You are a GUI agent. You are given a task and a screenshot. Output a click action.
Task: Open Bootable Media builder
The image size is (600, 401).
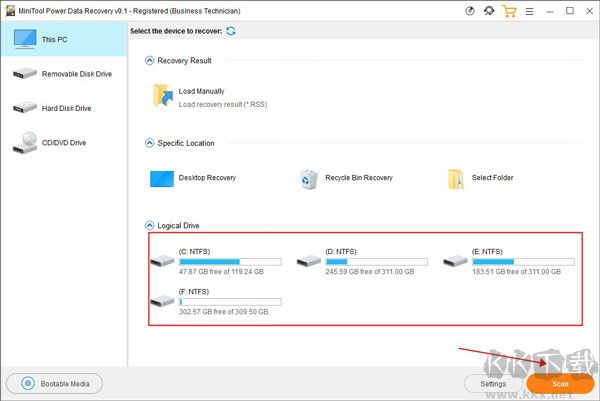click(x=54, y=383)
